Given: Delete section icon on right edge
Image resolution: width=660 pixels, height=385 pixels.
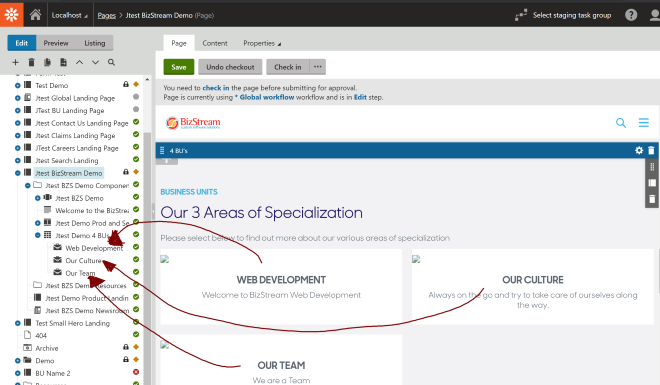Looking at the screenshot, I should 652,199.
